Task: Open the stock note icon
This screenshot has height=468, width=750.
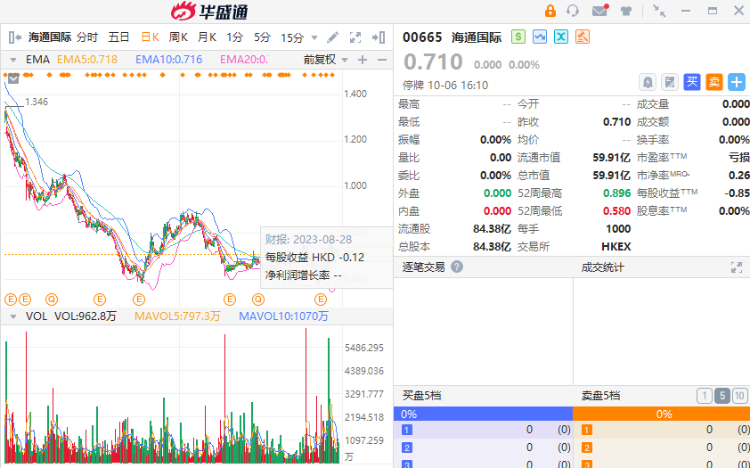Action: (670, 82)
